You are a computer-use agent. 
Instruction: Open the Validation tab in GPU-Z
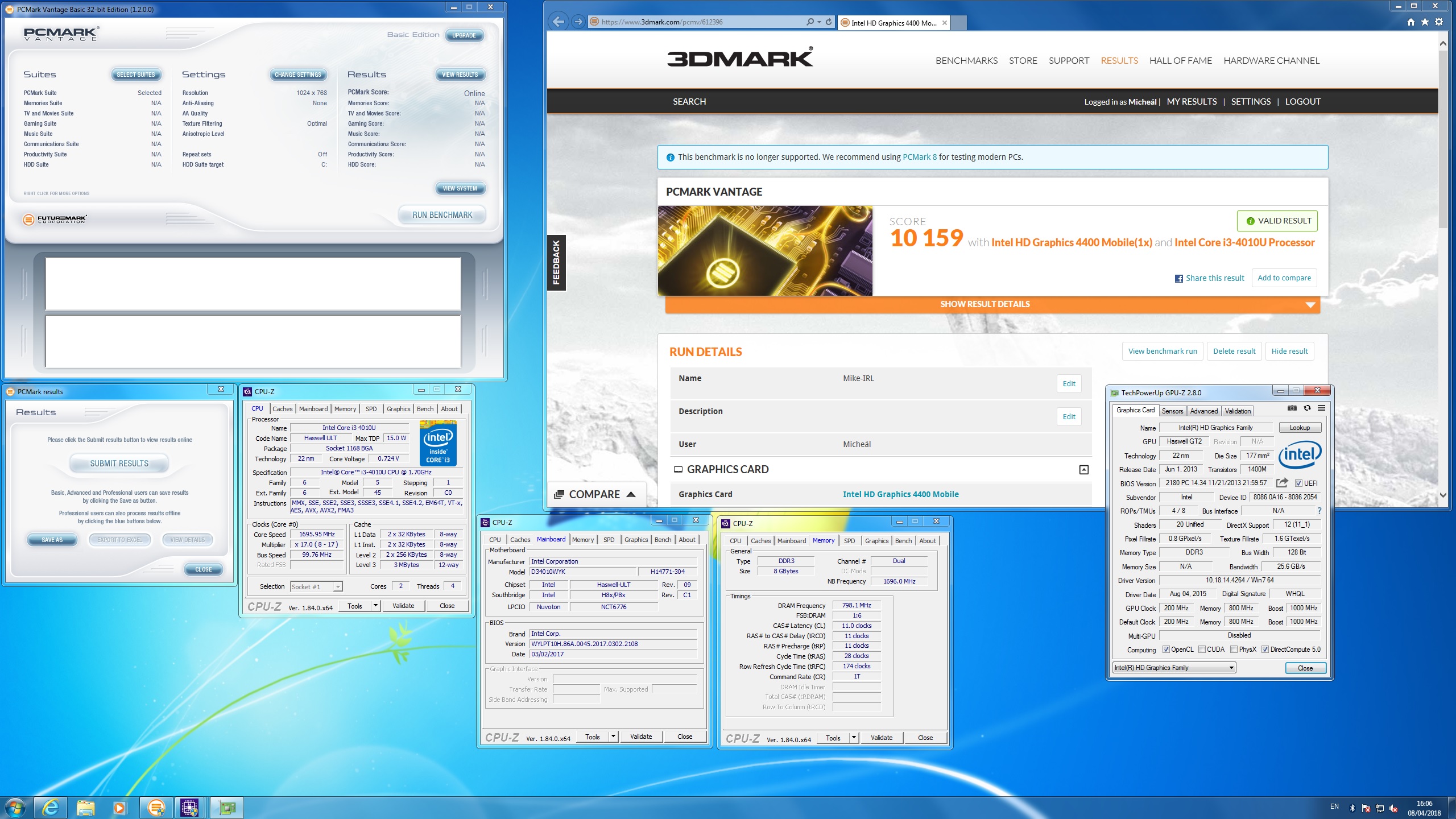(x=1238, y=411)
